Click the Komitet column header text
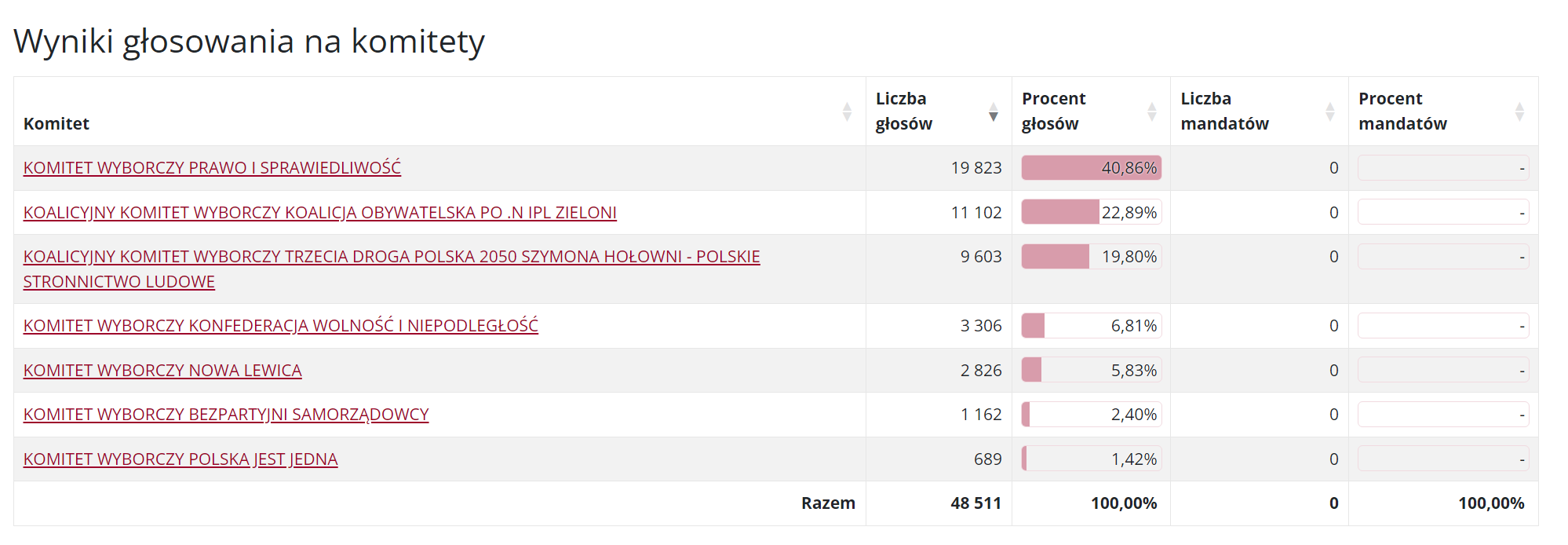Image resolution: width=1568 pixels, height=545 pixels. click(57, 124)
